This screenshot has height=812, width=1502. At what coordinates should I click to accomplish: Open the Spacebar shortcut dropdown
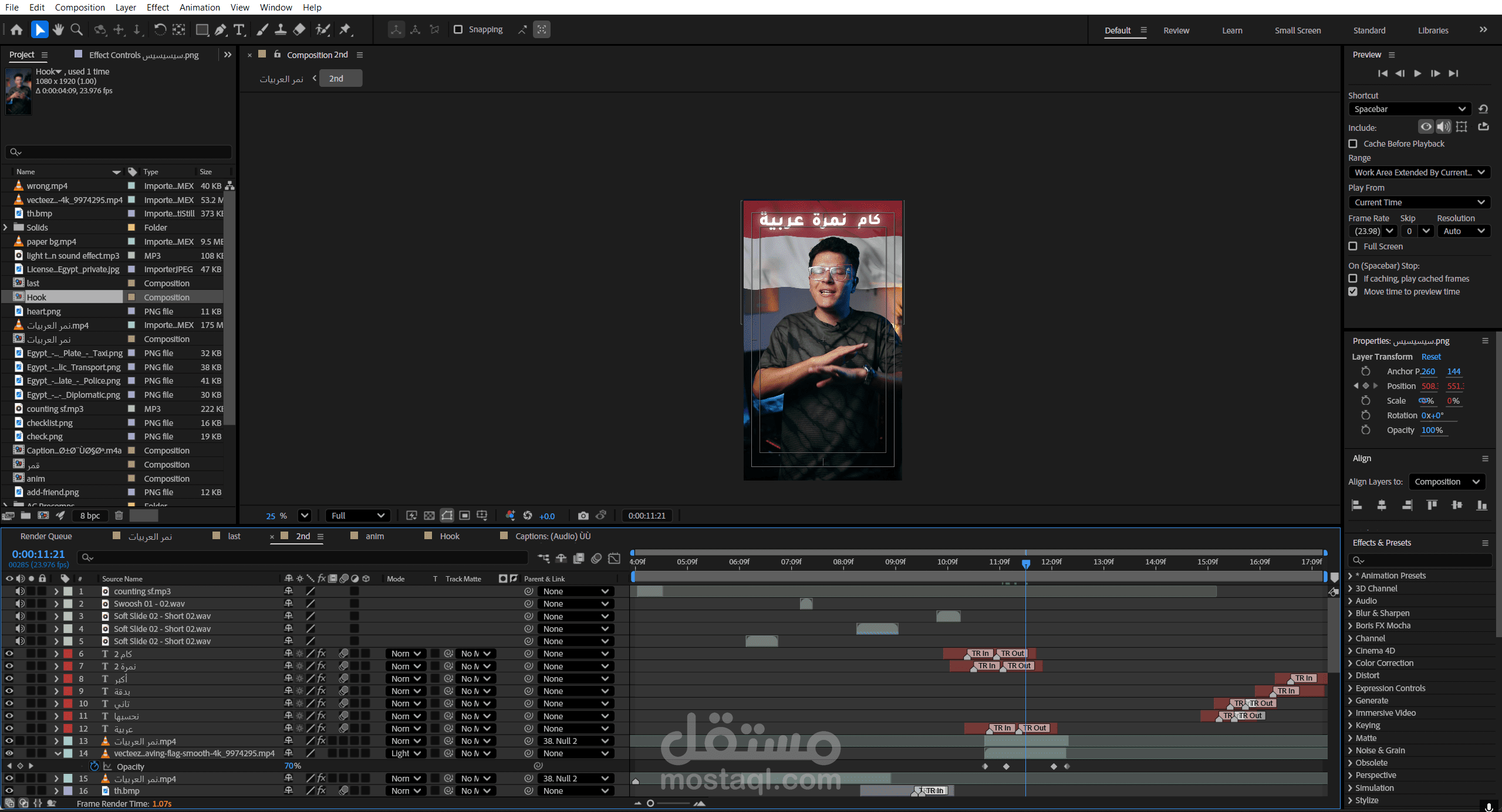click(x=1409, y=109)
